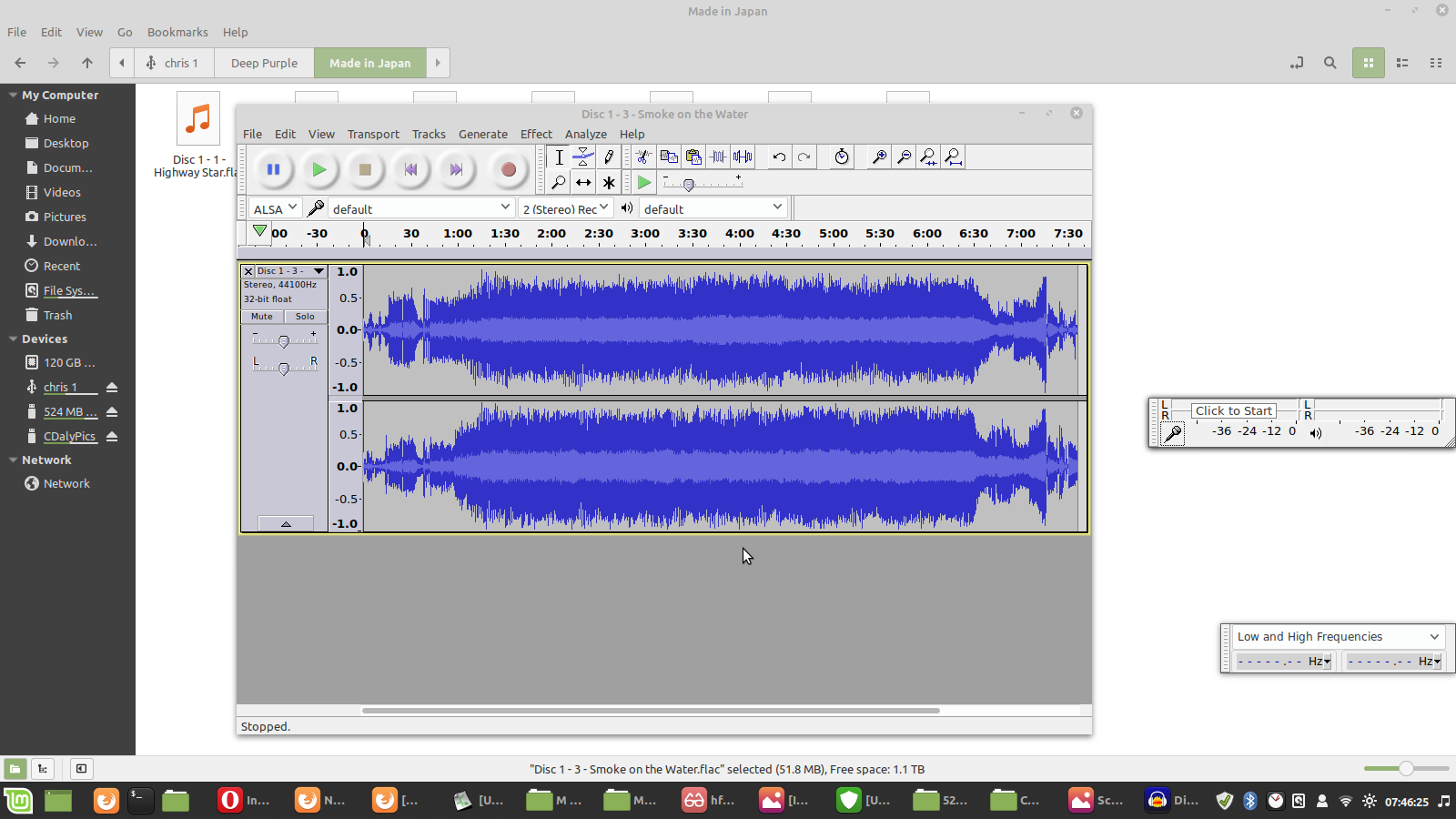Skip to the start of the track

point(410,169)
